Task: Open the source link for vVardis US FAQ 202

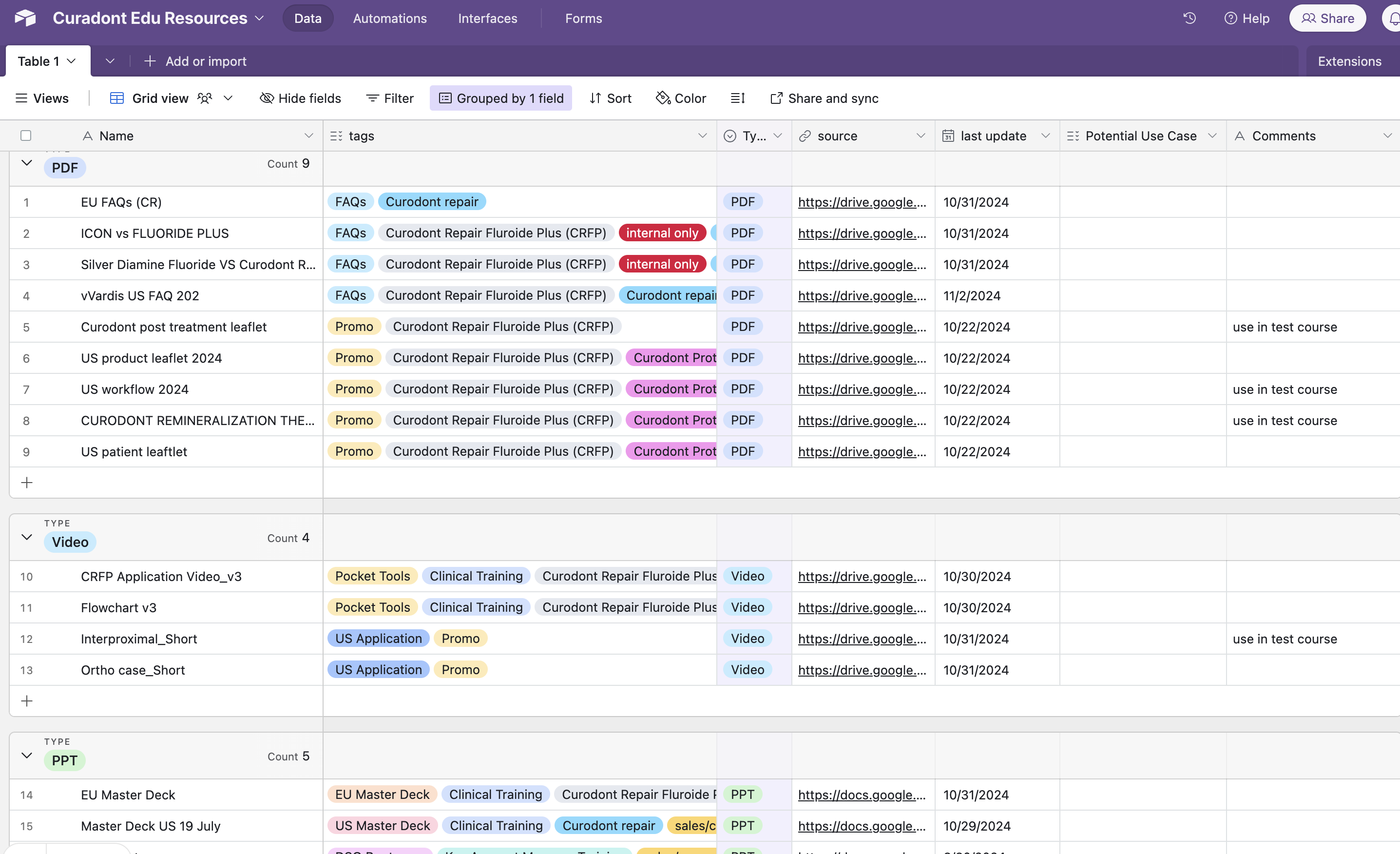Action: [x=862, y=295]
